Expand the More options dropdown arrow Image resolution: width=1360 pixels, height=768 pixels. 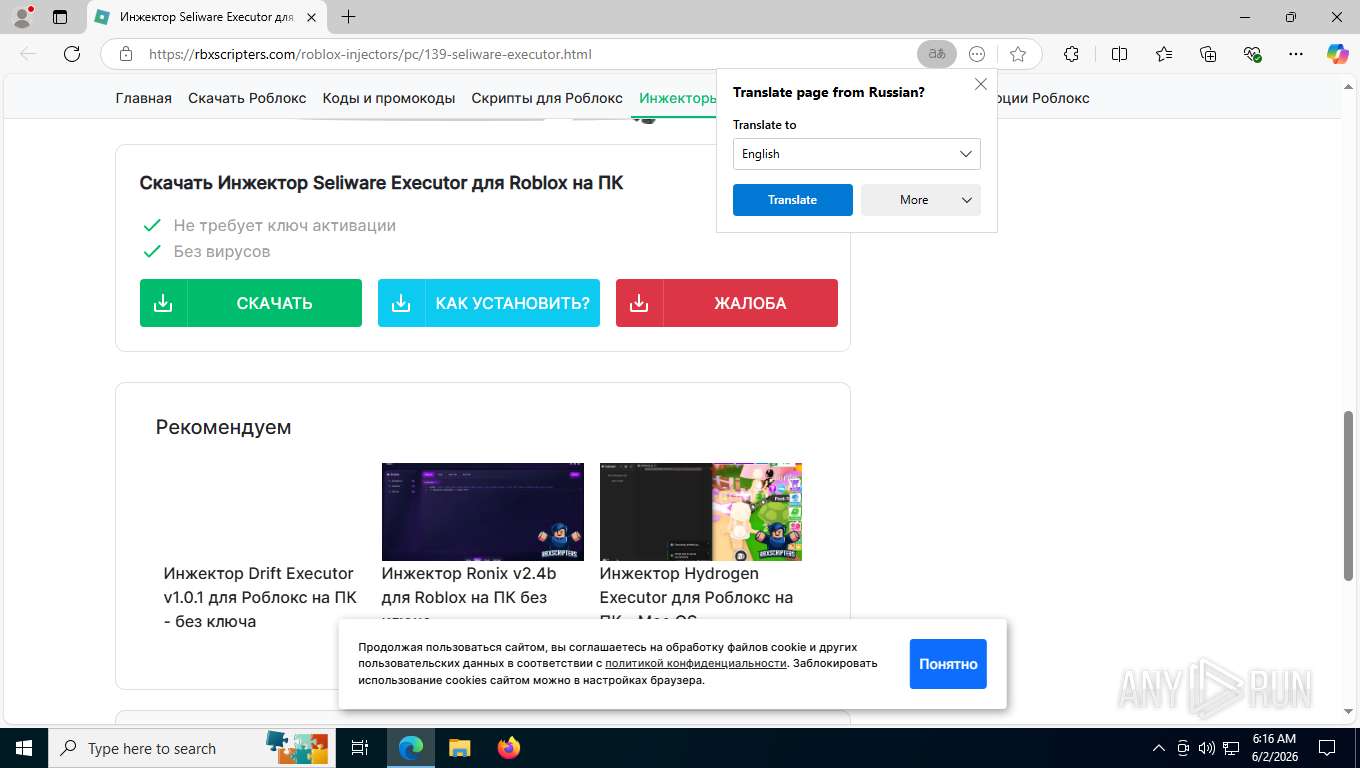point(967,200)
